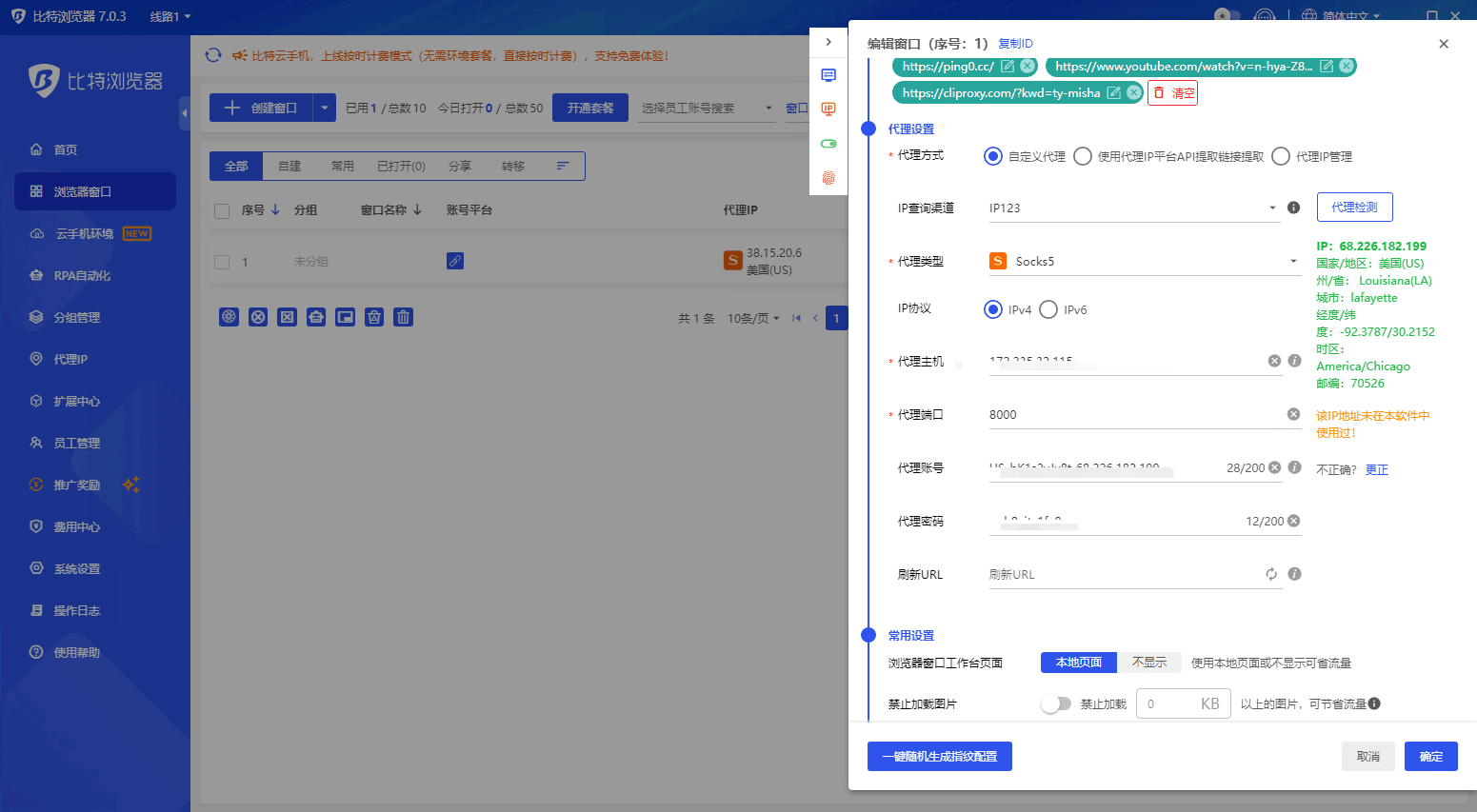Screen dimensions: 1477x812
Task: Click the list filter icon in the tab bar
Action: click(563, 166)
